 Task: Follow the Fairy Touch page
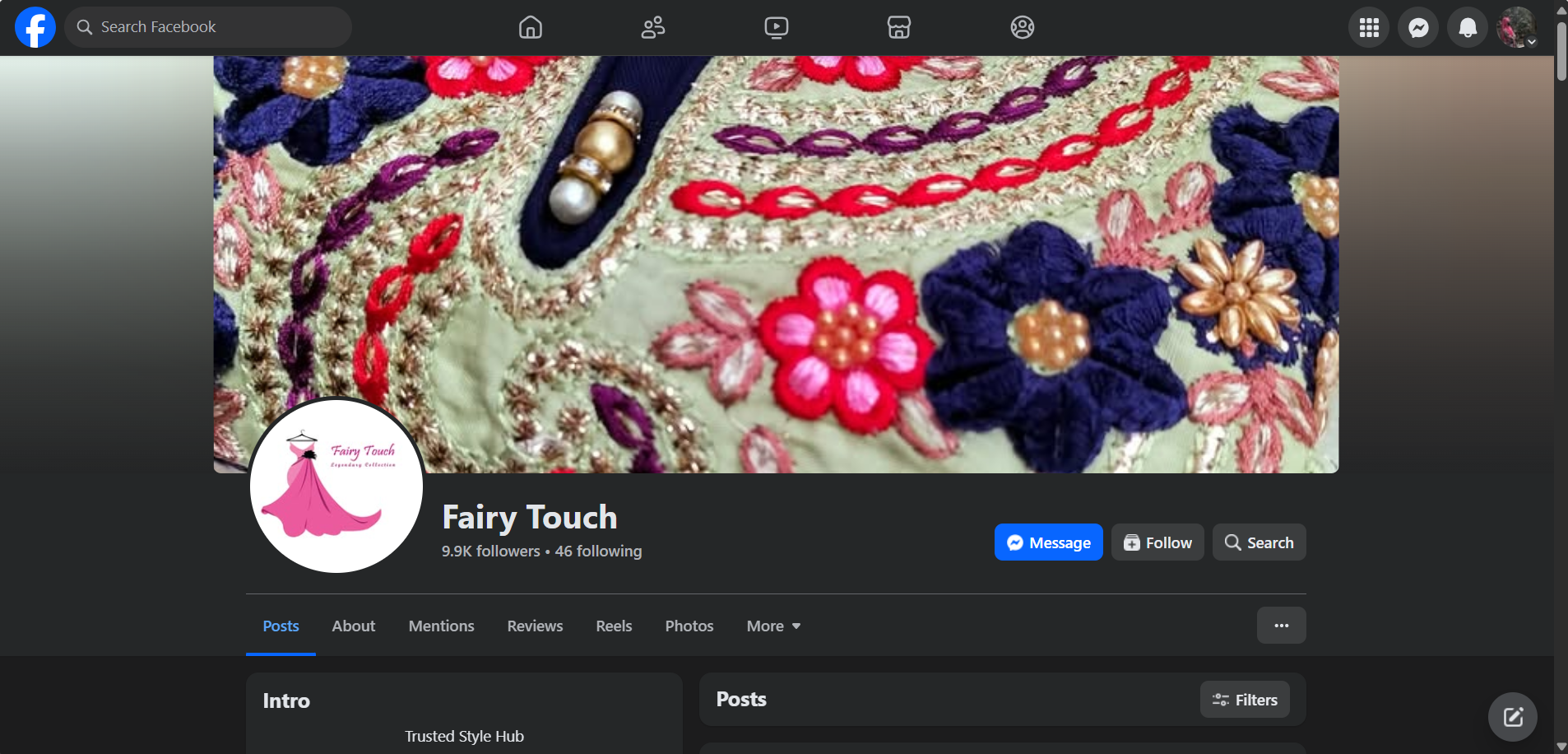pyautogui.click(x=1157, y=542)
